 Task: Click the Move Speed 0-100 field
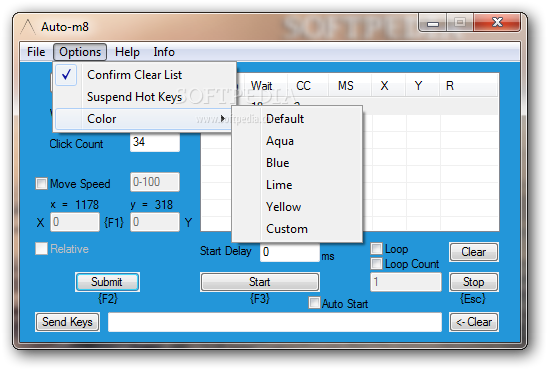coord(155,182)
